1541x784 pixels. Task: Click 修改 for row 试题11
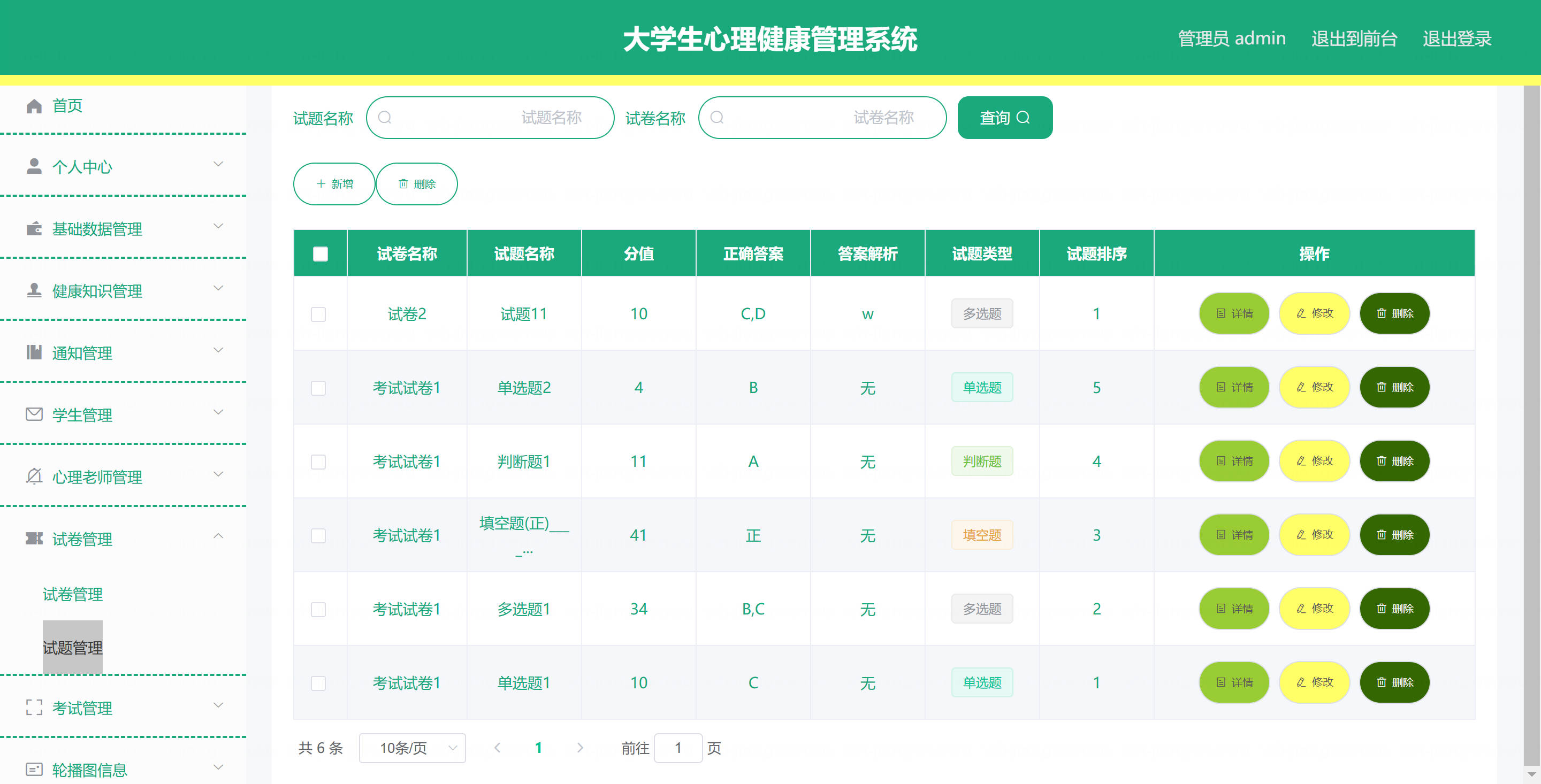(x=1314, y=313)
